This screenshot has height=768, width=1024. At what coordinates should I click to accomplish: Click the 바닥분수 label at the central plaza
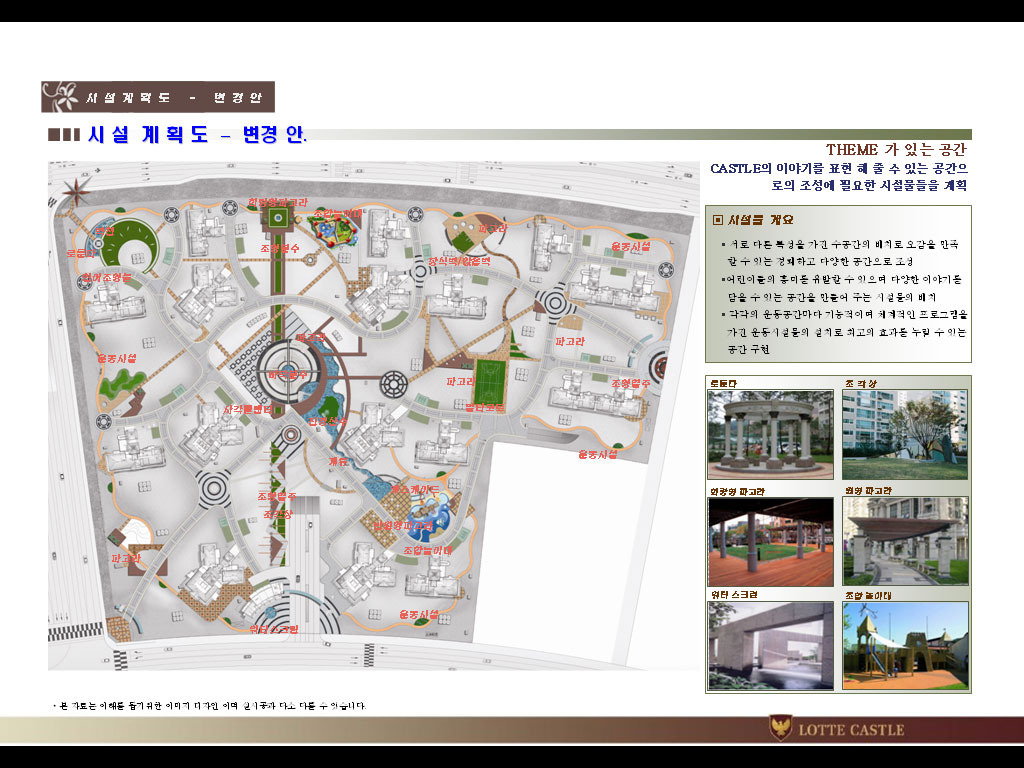click(287, 374)
